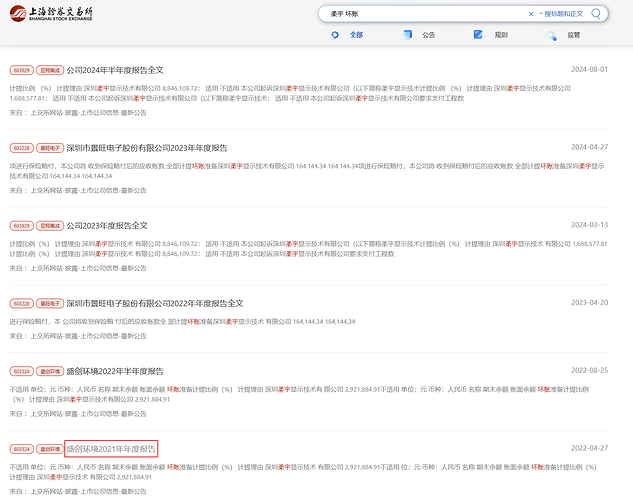The height and width of the screenshot is (500, 633).
Task: Click 盛剑环境 tag beside 2021年年度报告
Action: [x=50, y=449]
